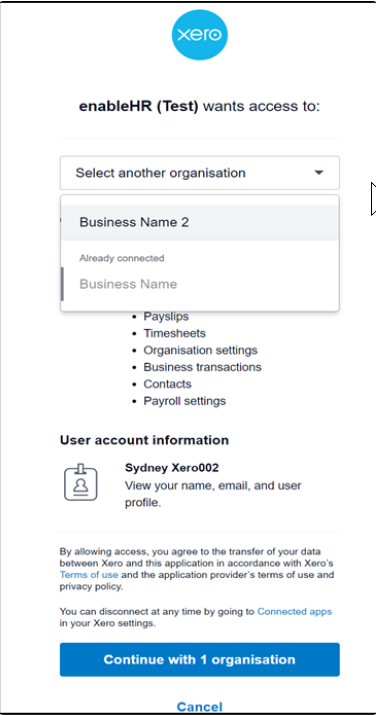This screenshot has width=376, height=715.
Task: Click the Organisation settings list item
Action: tap(201, 350)
